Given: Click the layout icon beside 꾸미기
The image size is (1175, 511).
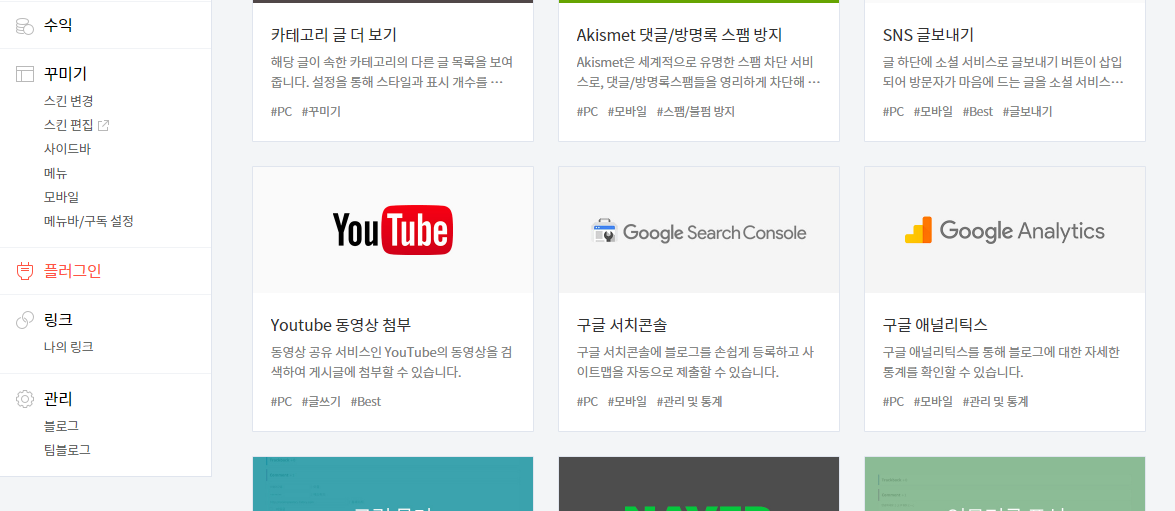Looking at the screenshot, I should tap(25, 73).
